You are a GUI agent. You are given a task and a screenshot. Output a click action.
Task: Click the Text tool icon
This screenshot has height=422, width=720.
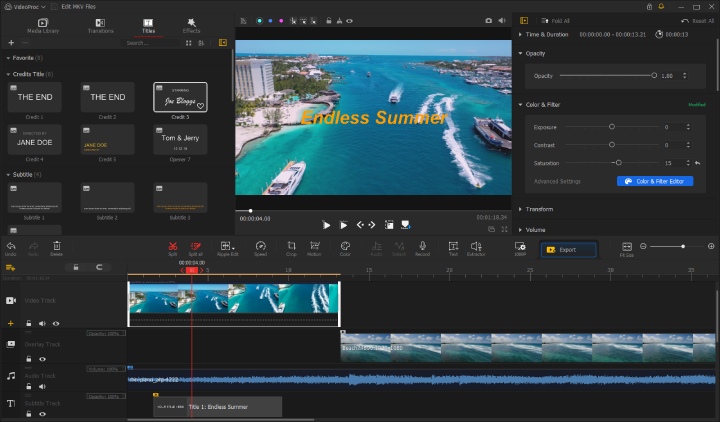[x=452, y=245]
